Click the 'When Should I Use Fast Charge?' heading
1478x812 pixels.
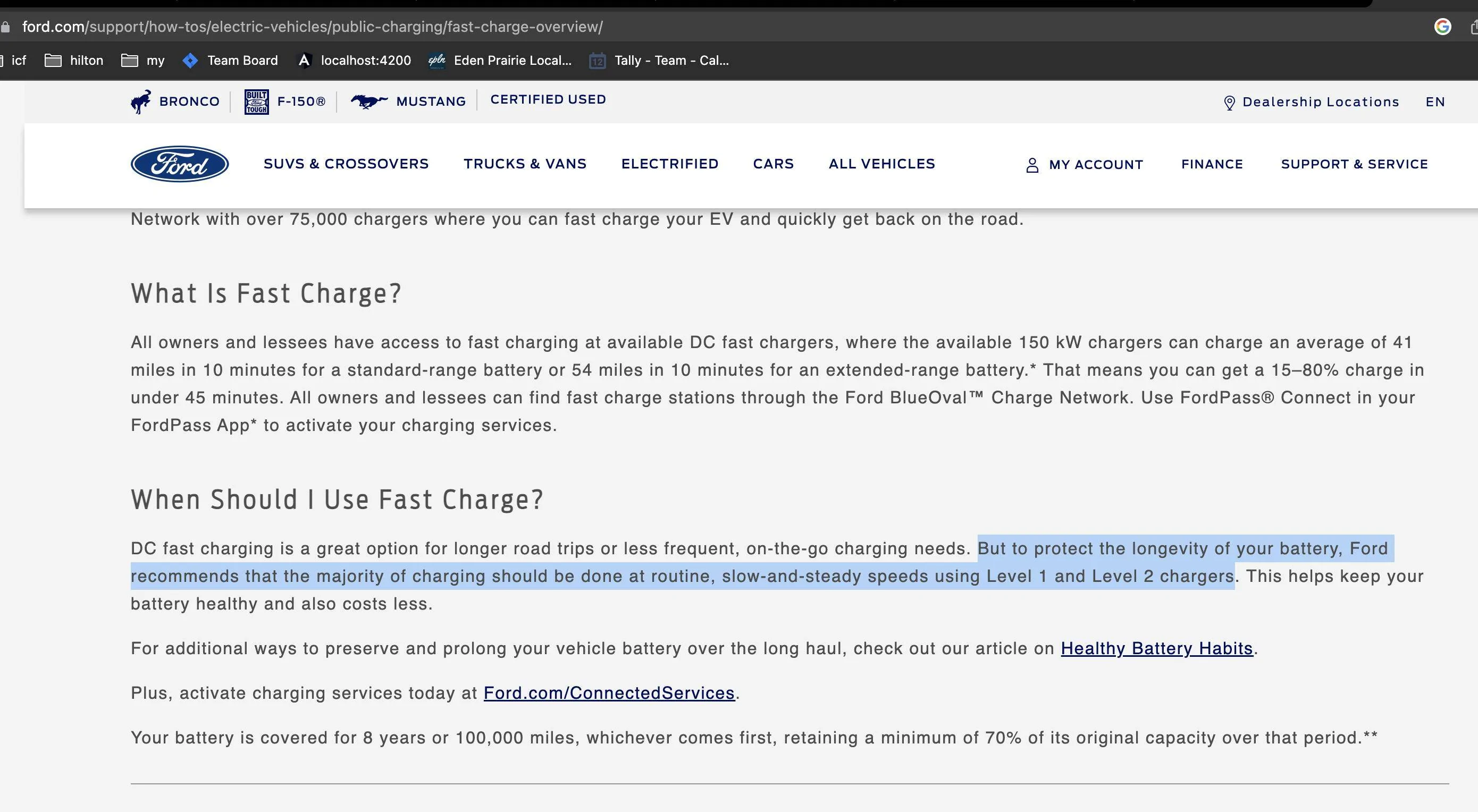tap(338, 500)
